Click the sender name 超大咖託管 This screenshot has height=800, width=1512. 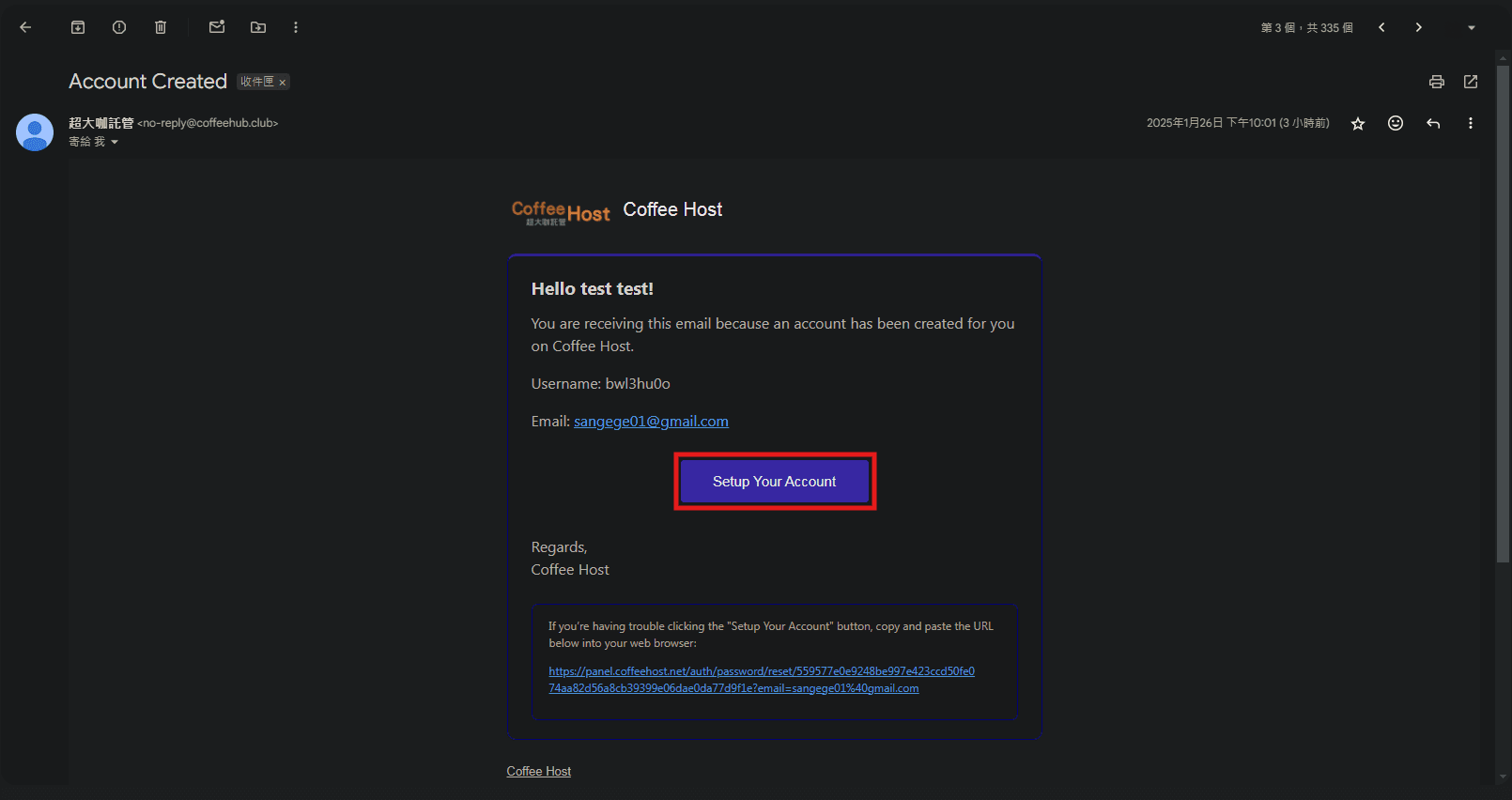point(101,123)
